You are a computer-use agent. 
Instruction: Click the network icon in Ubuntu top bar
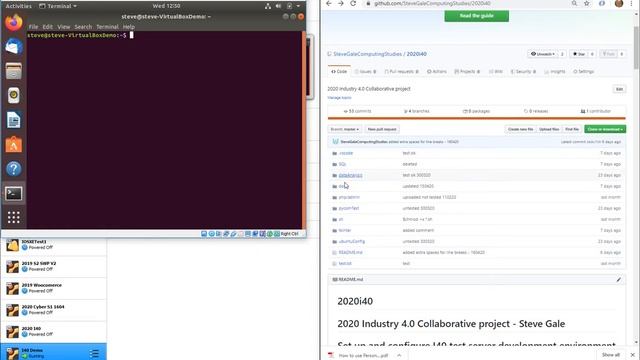click(x=268, y=6)
